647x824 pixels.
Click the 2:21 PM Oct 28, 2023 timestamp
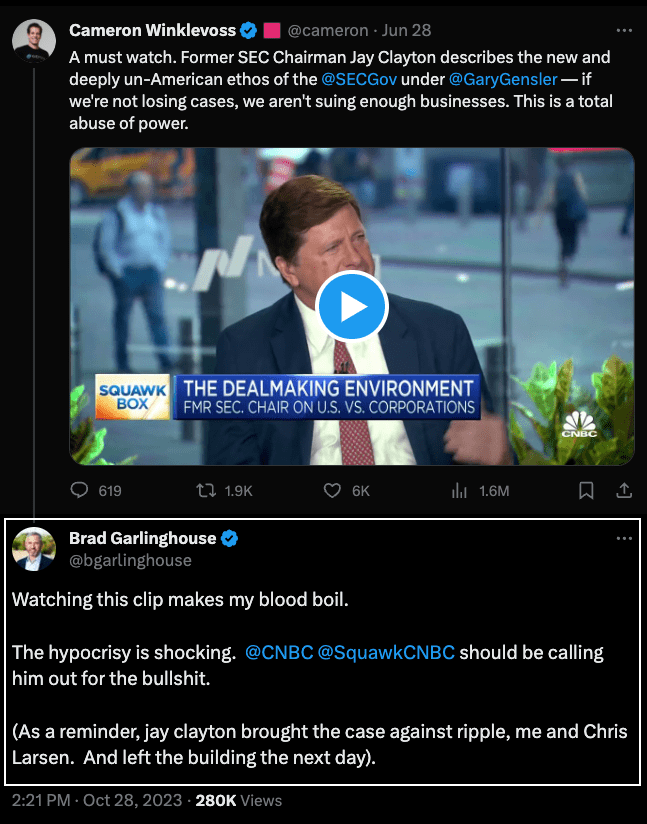click(98, 800)
